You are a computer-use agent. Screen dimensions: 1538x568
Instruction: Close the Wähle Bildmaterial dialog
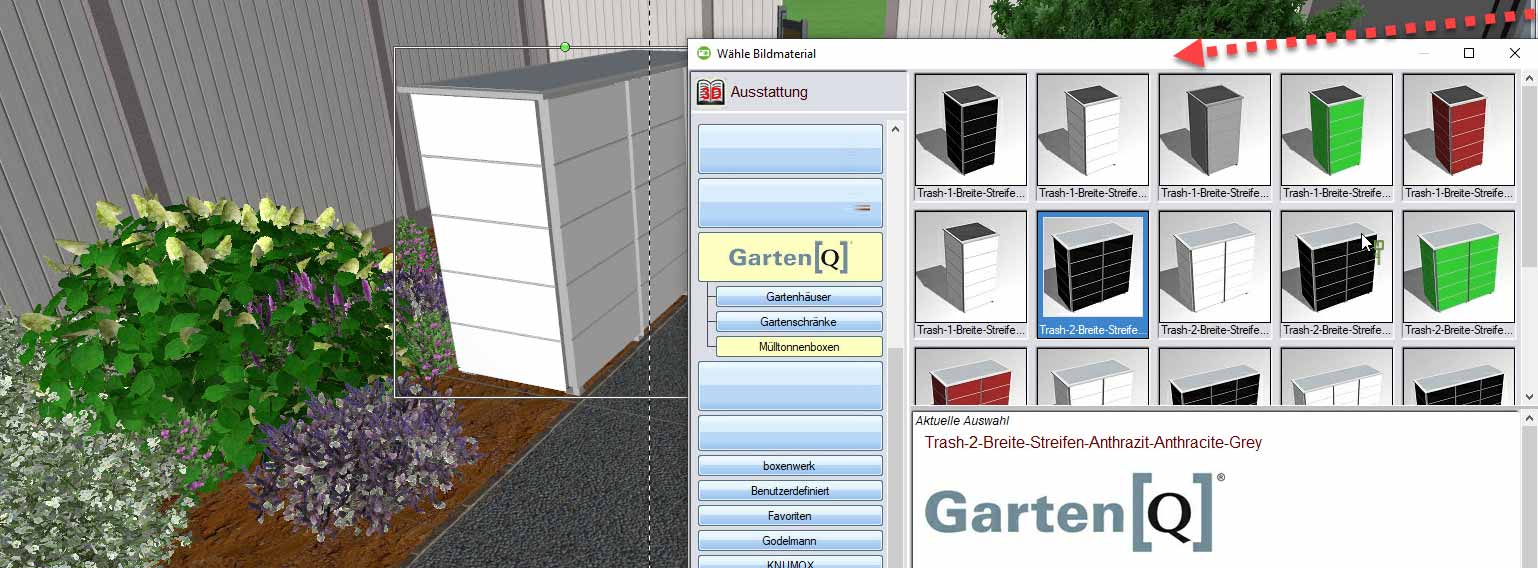(1514, 54)
